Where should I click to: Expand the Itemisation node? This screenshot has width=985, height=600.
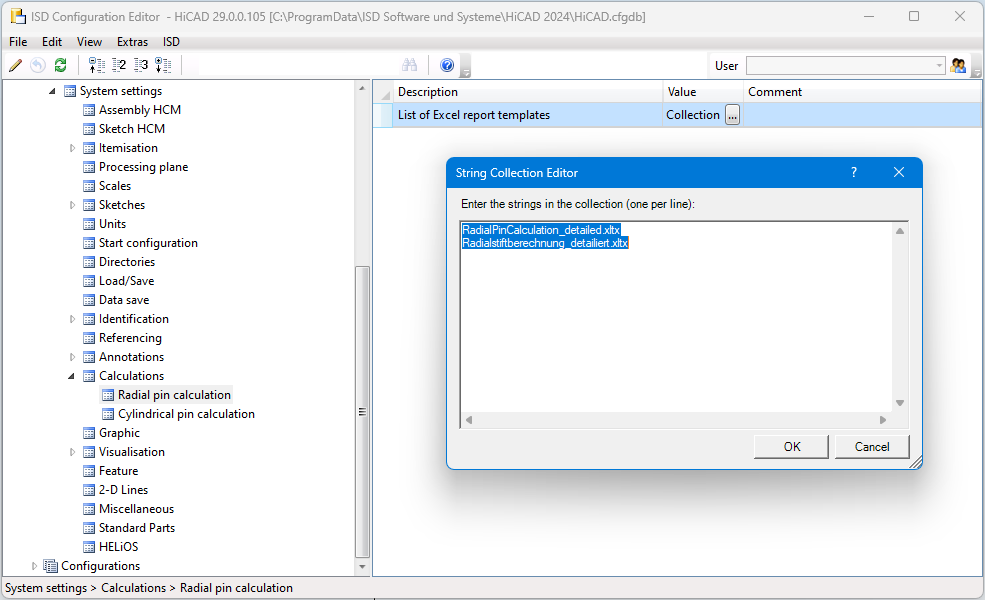pos(72,148)
